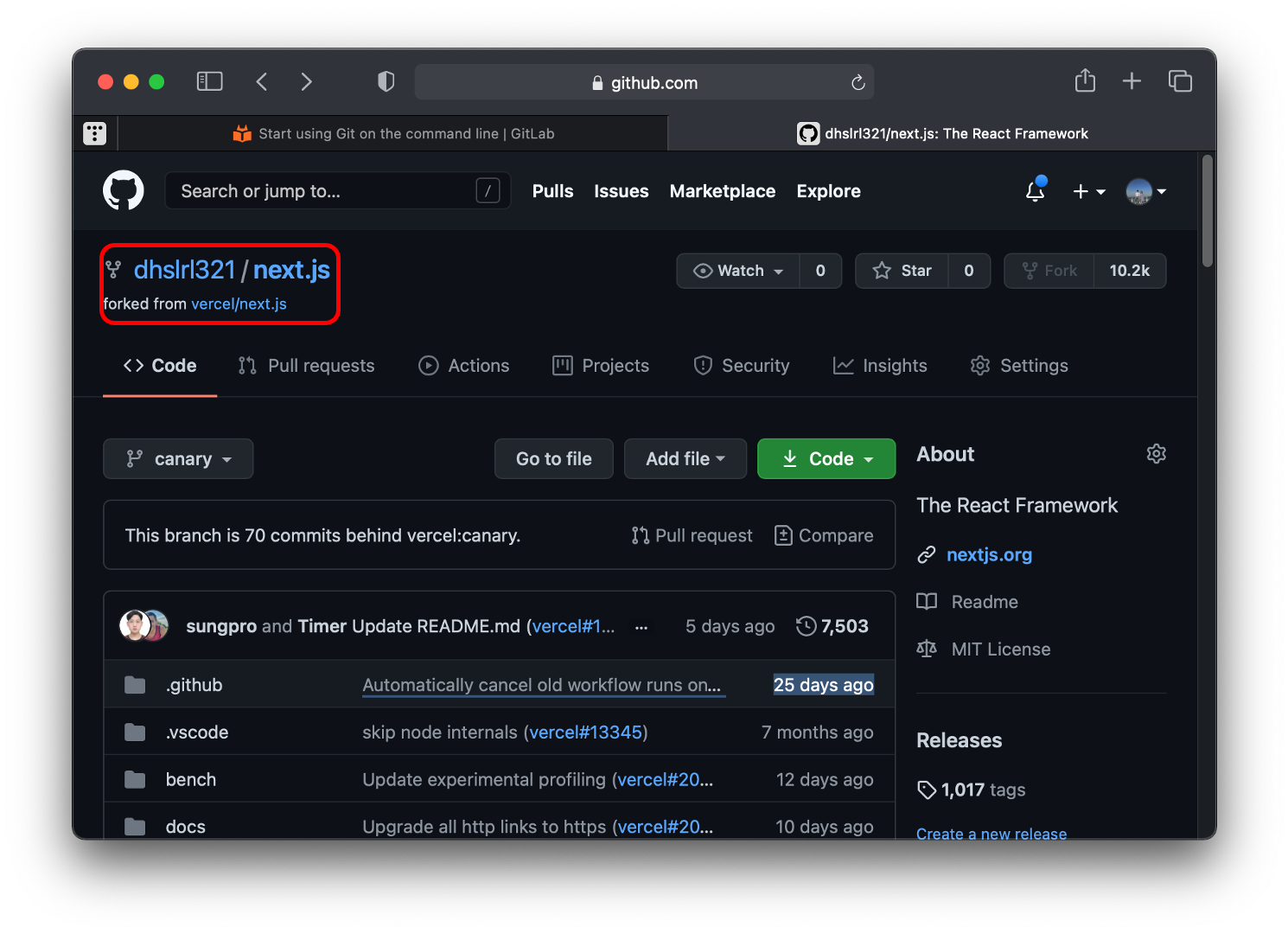1288x934 pixels.
Task: Open the next.js repository name link
Action: 291,270
